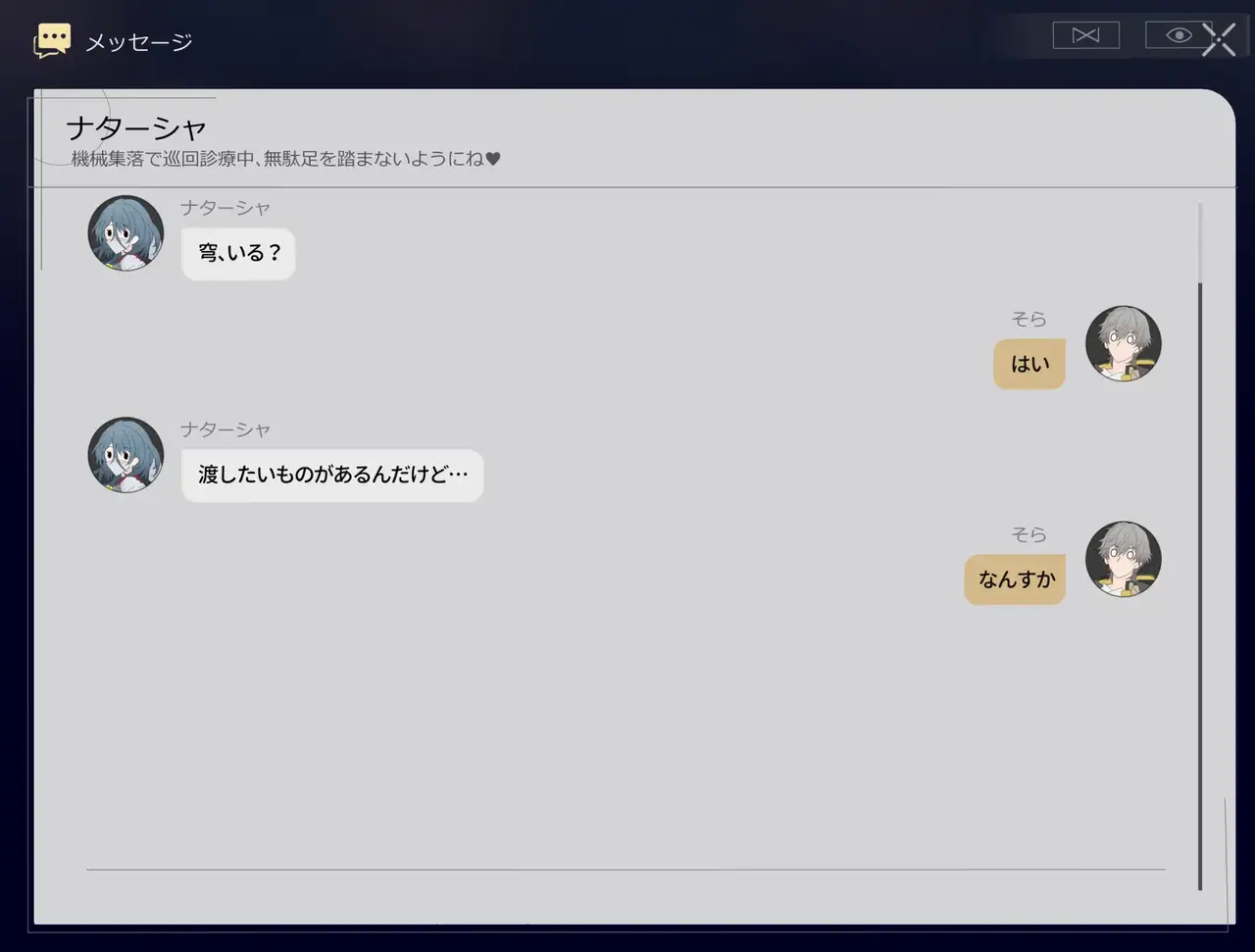The width and height of the screenshot is (1255, 952).
Task: Click ナターシャ avatar beside 渡したいものがあるんだけど… message
Action: (x=125, y=455)
